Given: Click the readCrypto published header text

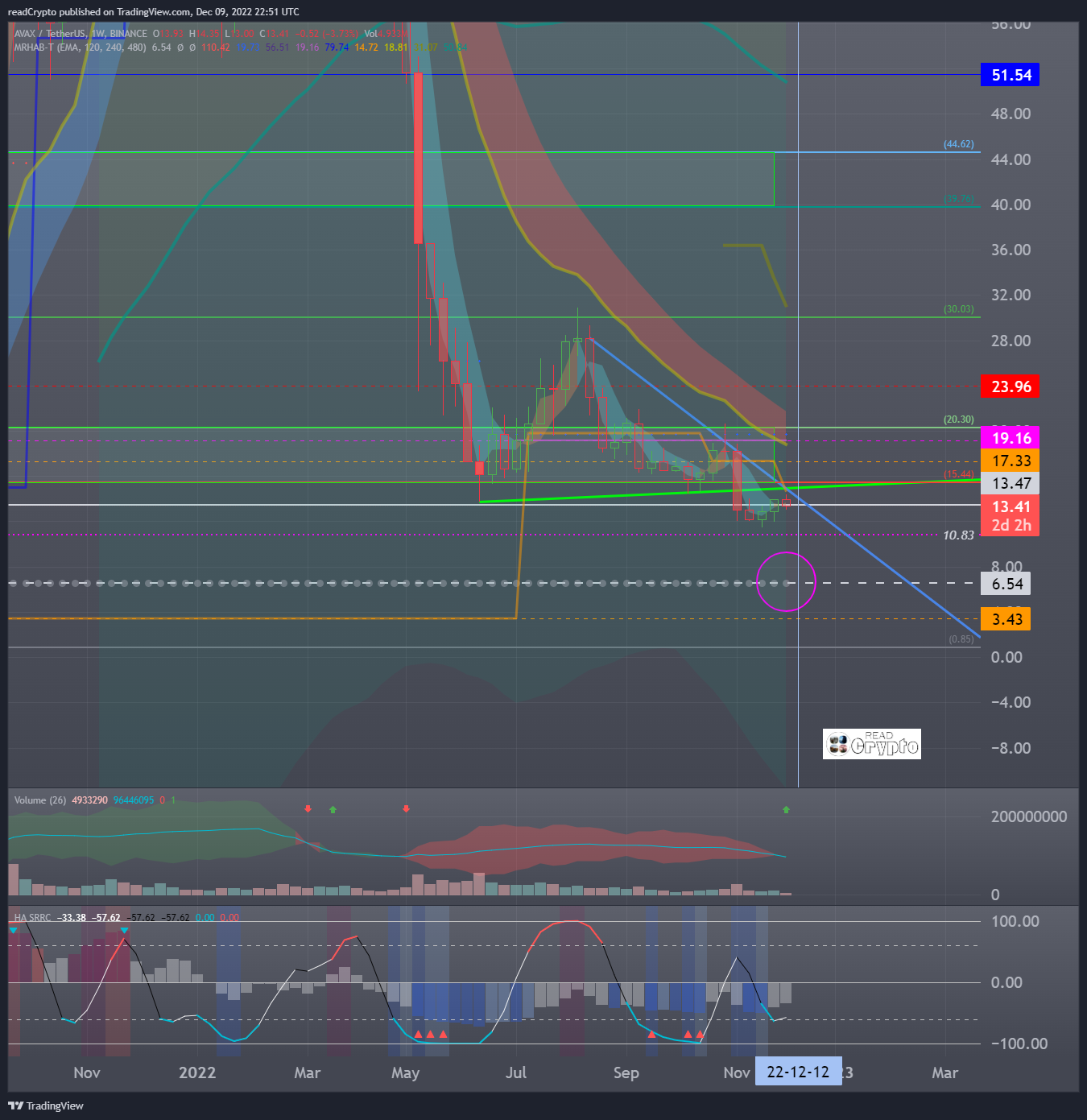Looking at the screenshot, I should tap(153, 12).
